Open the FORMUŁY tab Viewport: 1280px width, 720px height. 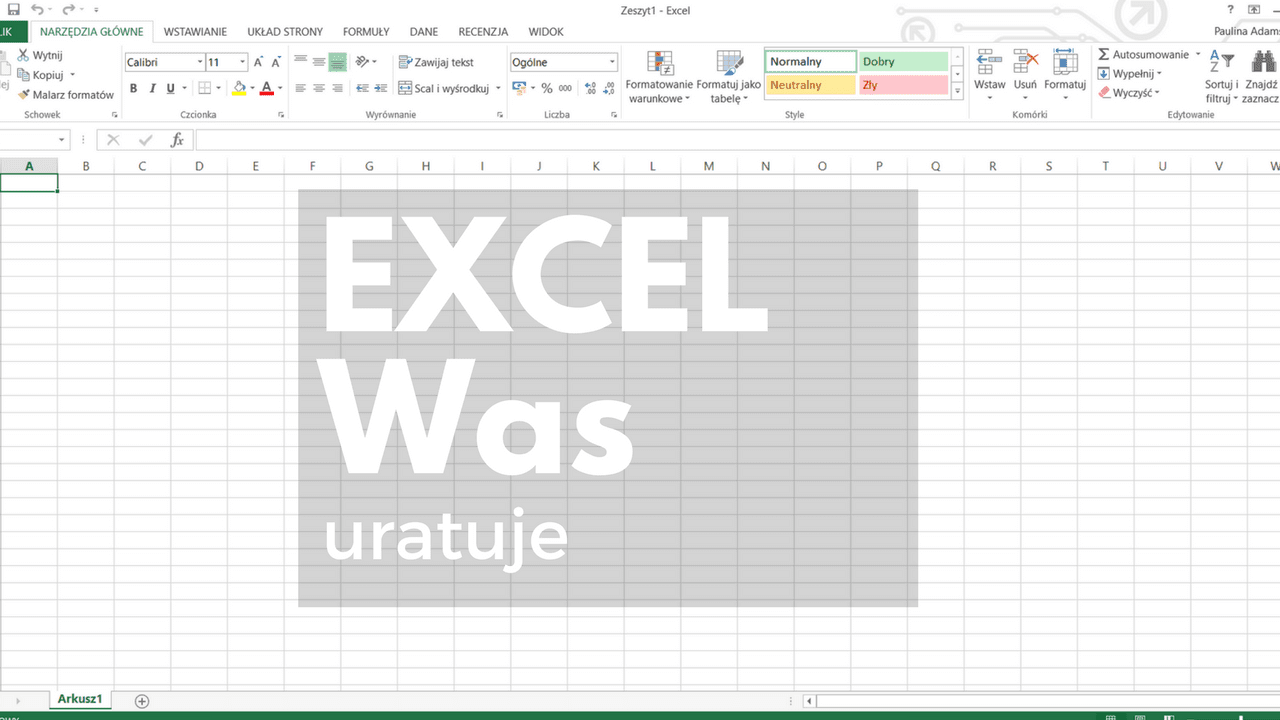point(366,32)
